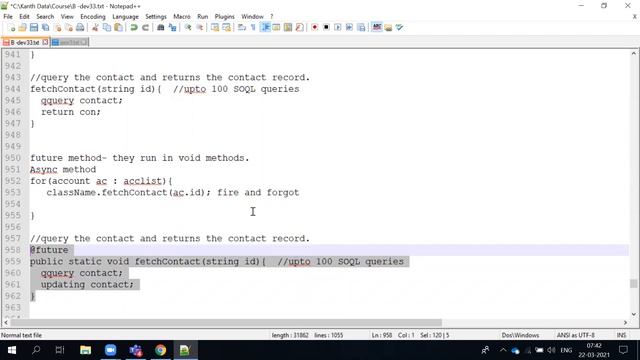
Task: Click the horizontal scrollbar thumb
Action: 226,322
